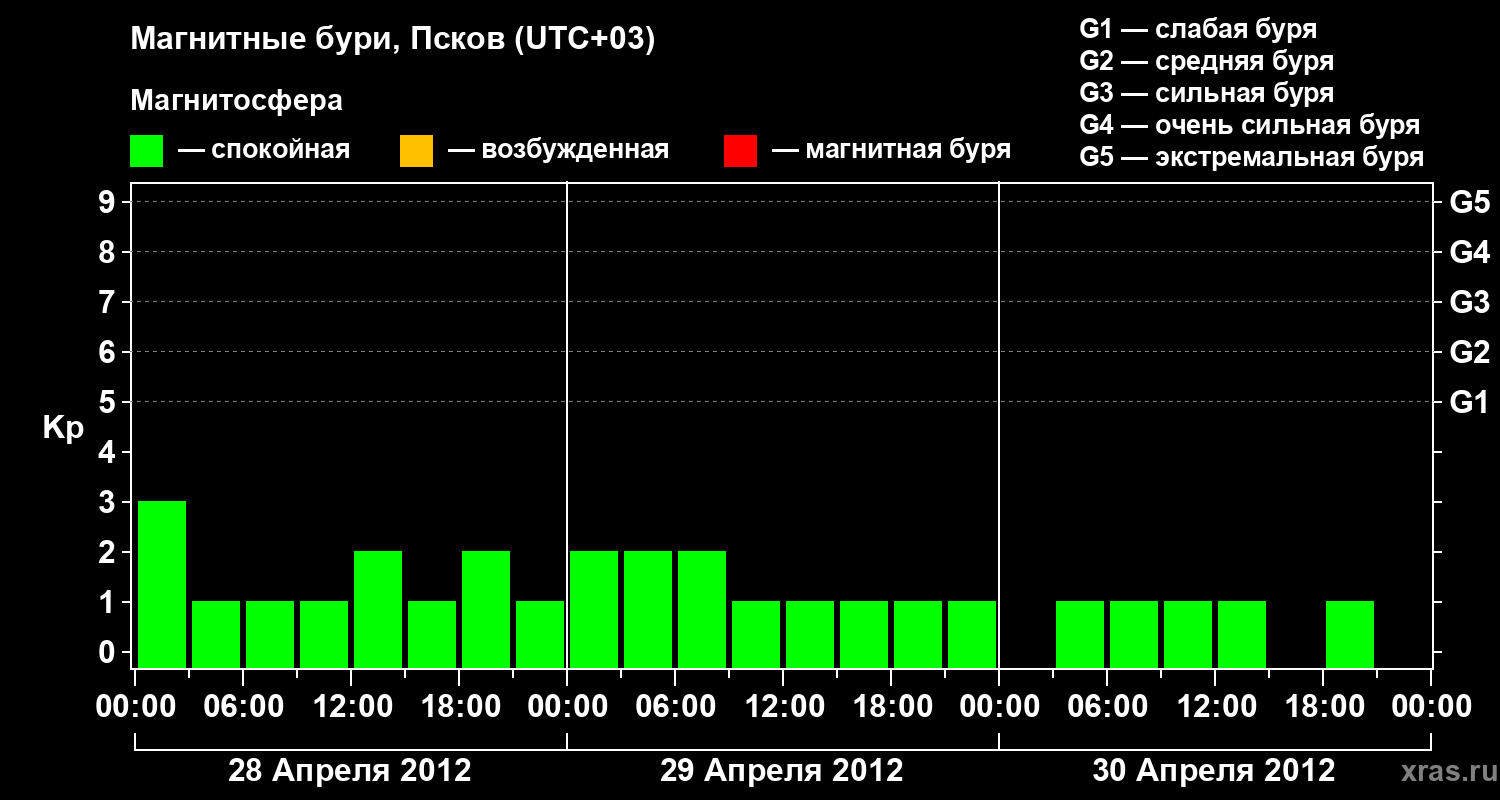Click the 21:00–00:00 bar on 29 April
This screenshot has height=800, width=1500.
click(972, 634)
